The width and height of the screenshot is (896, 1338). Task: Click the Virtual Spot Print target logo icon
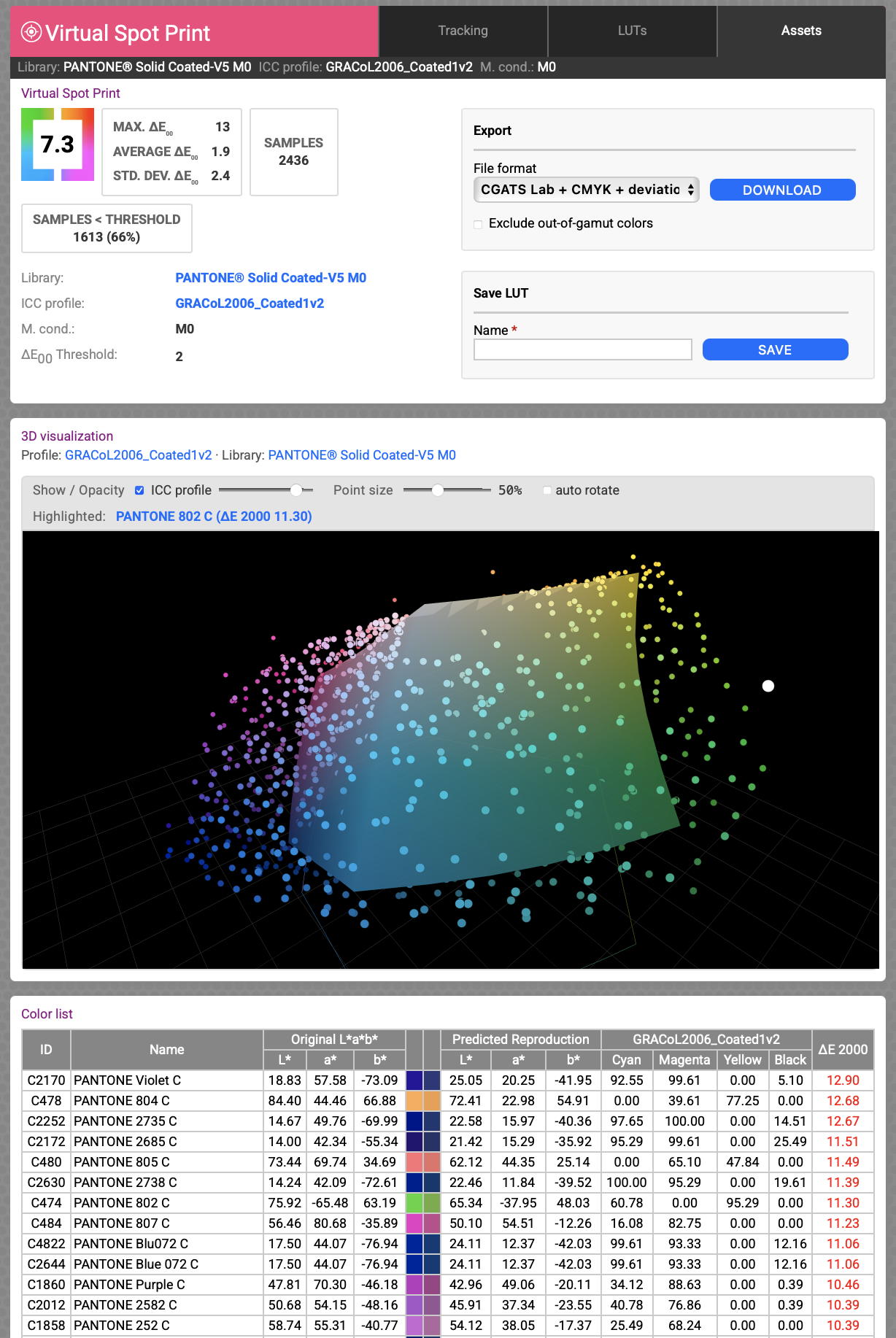coord(31,32)
